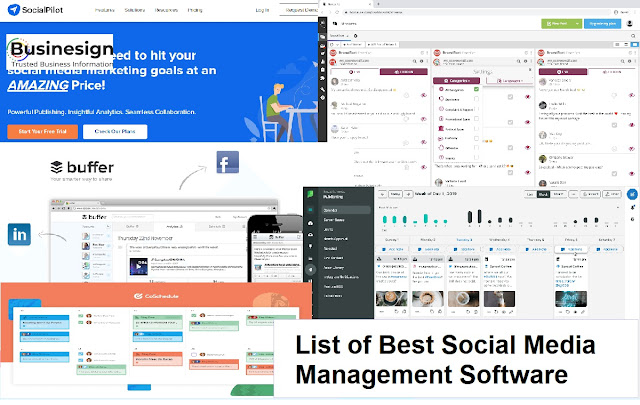This screenshot has height=405, width=640.
Task: Open Sunday's coffee post image thumbnail
Action: point(391,298)
